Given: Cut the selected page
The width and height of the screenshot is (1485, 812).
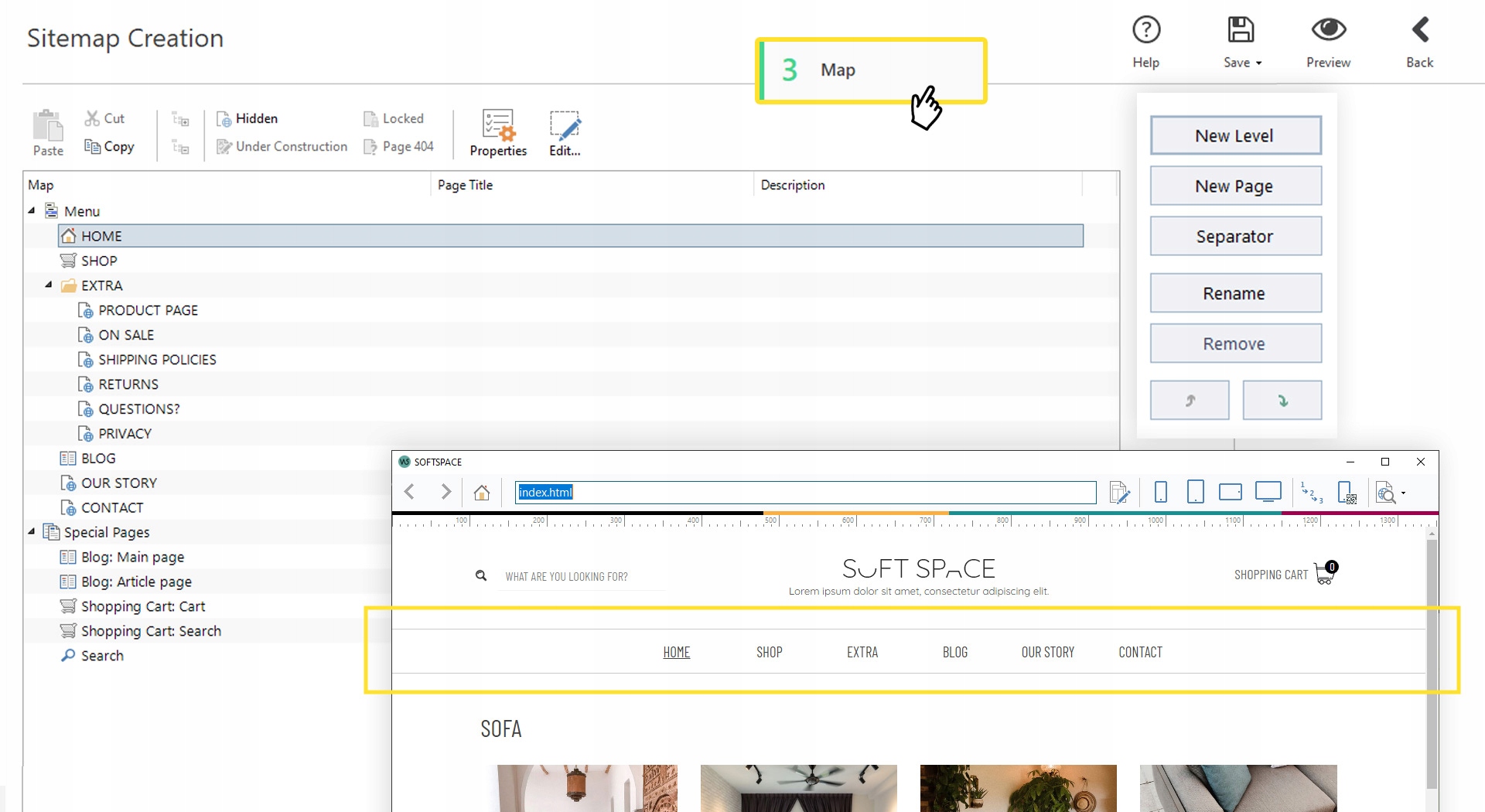Looking at the screenshot, I should click(104, 118).
